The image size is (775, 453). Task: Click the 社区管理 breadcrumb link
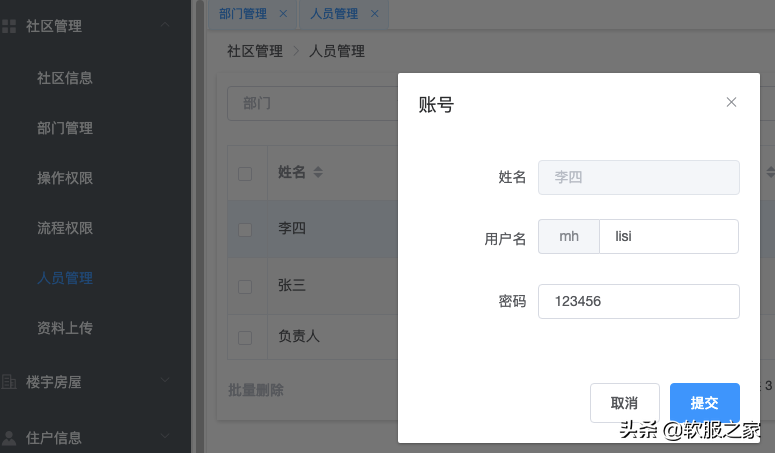(255, 51)
